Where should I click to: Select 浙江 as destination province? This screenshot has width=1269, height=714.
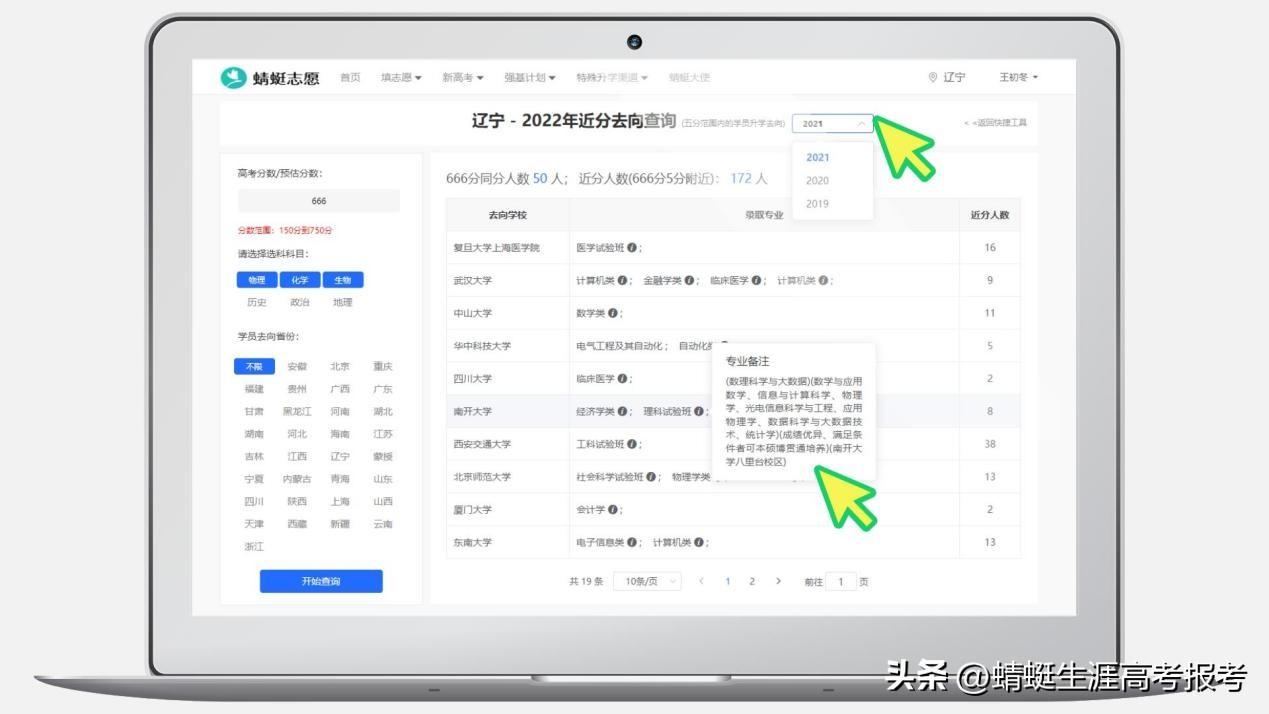(254, 547)
